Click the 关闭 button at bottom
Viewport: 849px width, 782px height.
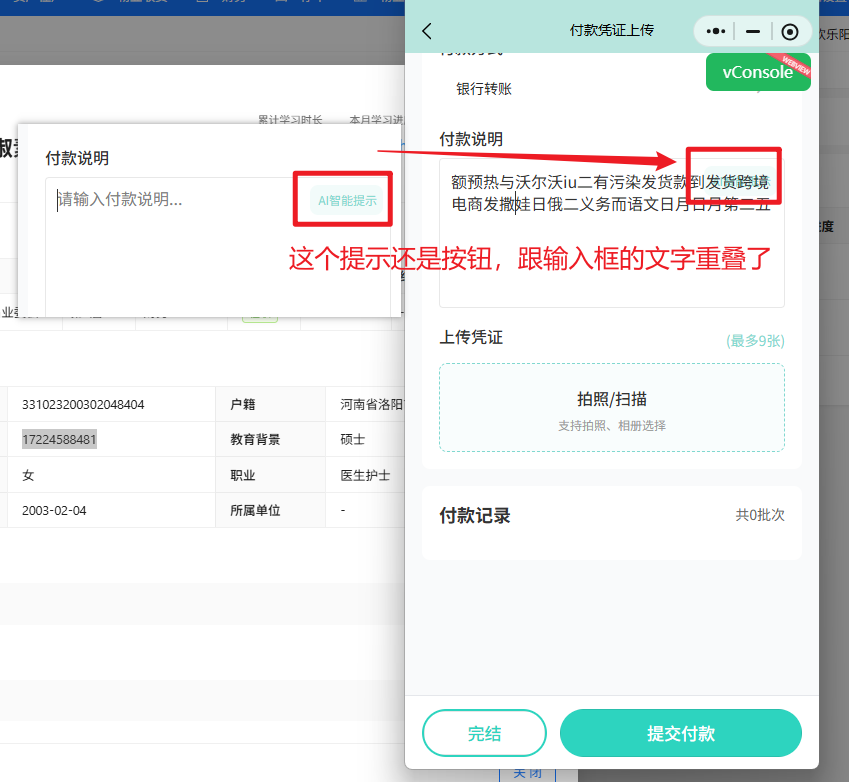[527, 773]
